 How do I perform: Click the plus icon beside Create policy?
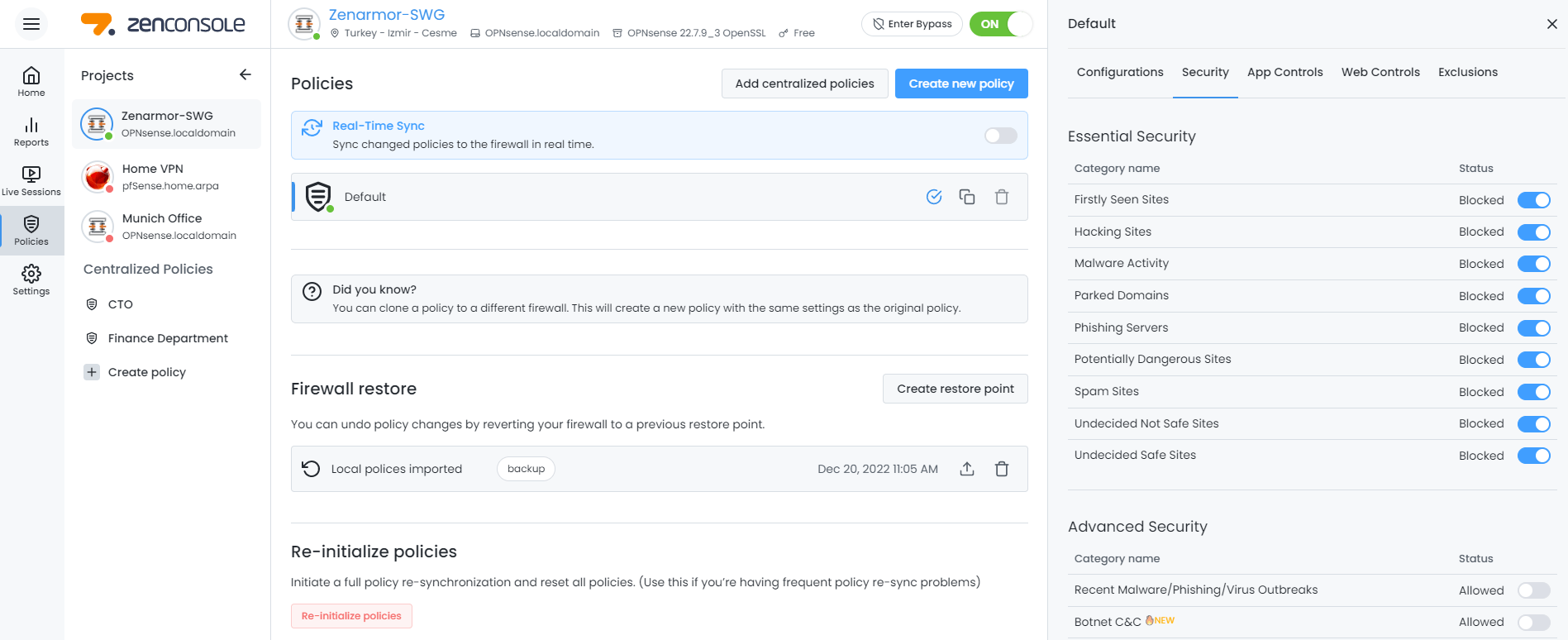click(92, 372)
